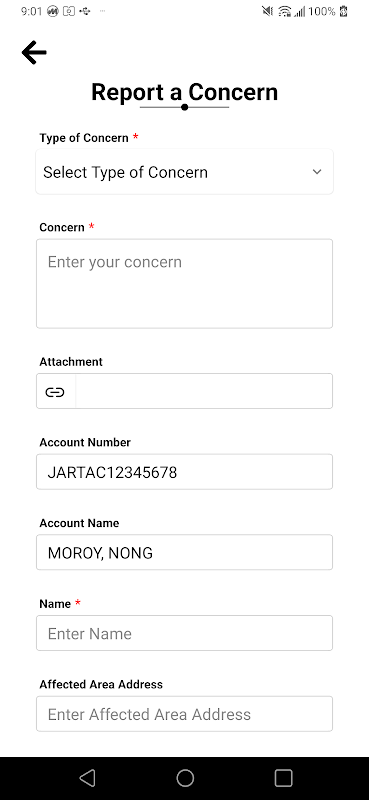Image resolution: width=369 pixels, height=800 pixels.
Task: Tap the Wi-Fi status icon
Action: [x=284, y=11]
